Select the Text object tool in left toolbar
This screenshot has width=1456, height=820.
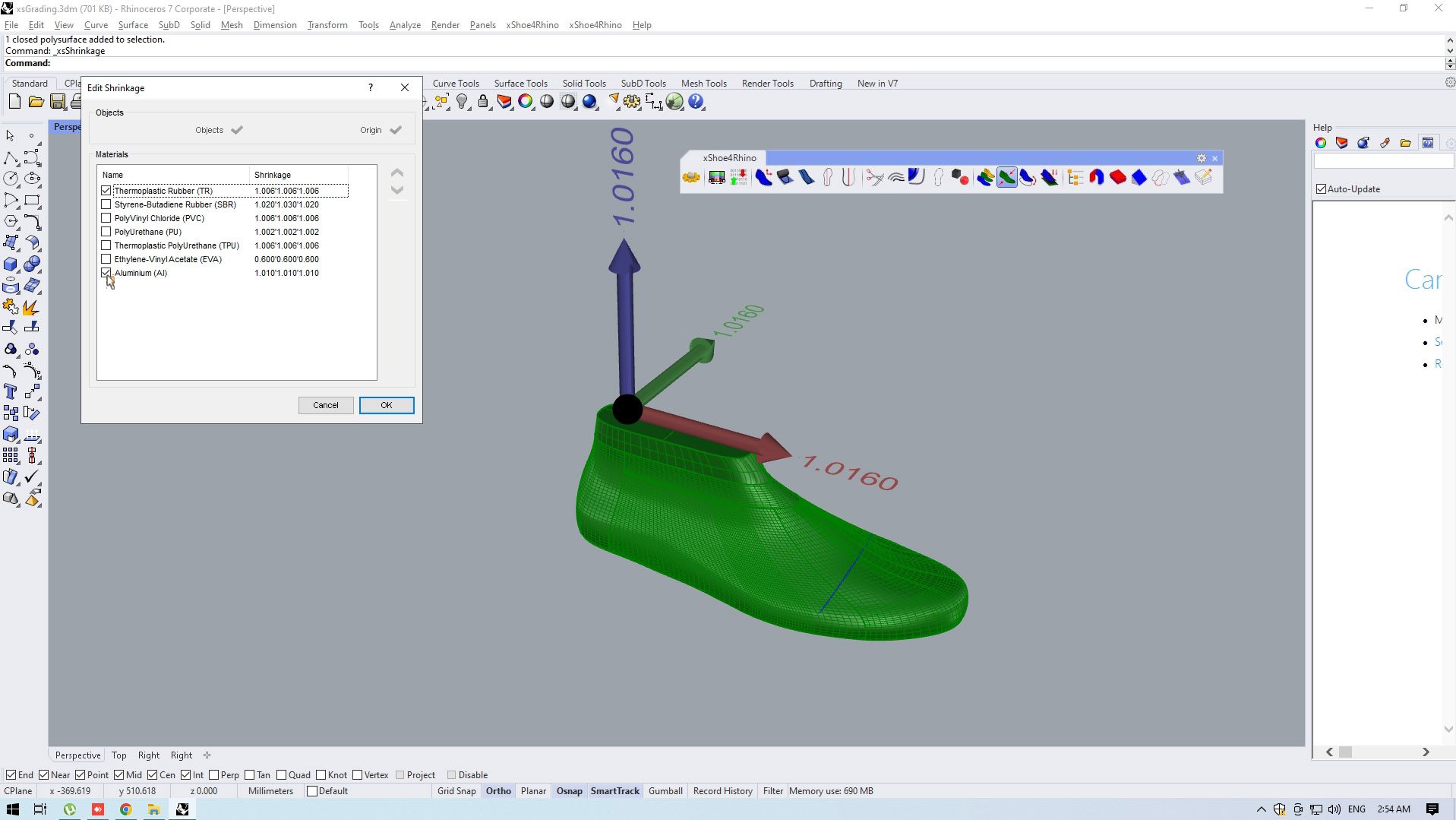click(11, 392)
